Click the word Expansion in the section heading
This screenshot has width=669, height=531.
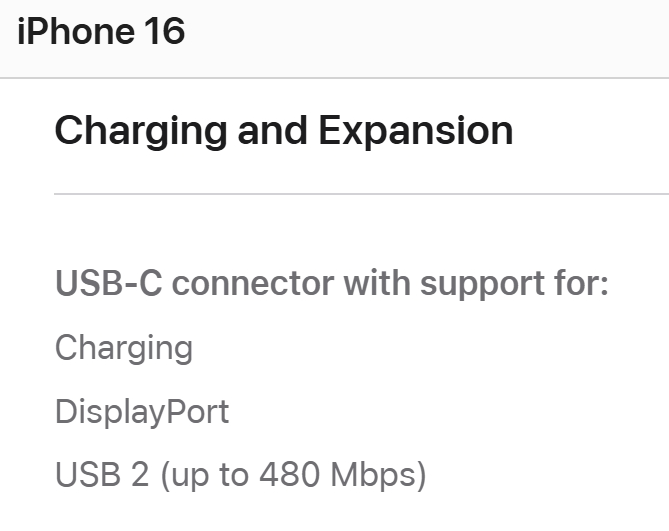[x=416, y=131]
